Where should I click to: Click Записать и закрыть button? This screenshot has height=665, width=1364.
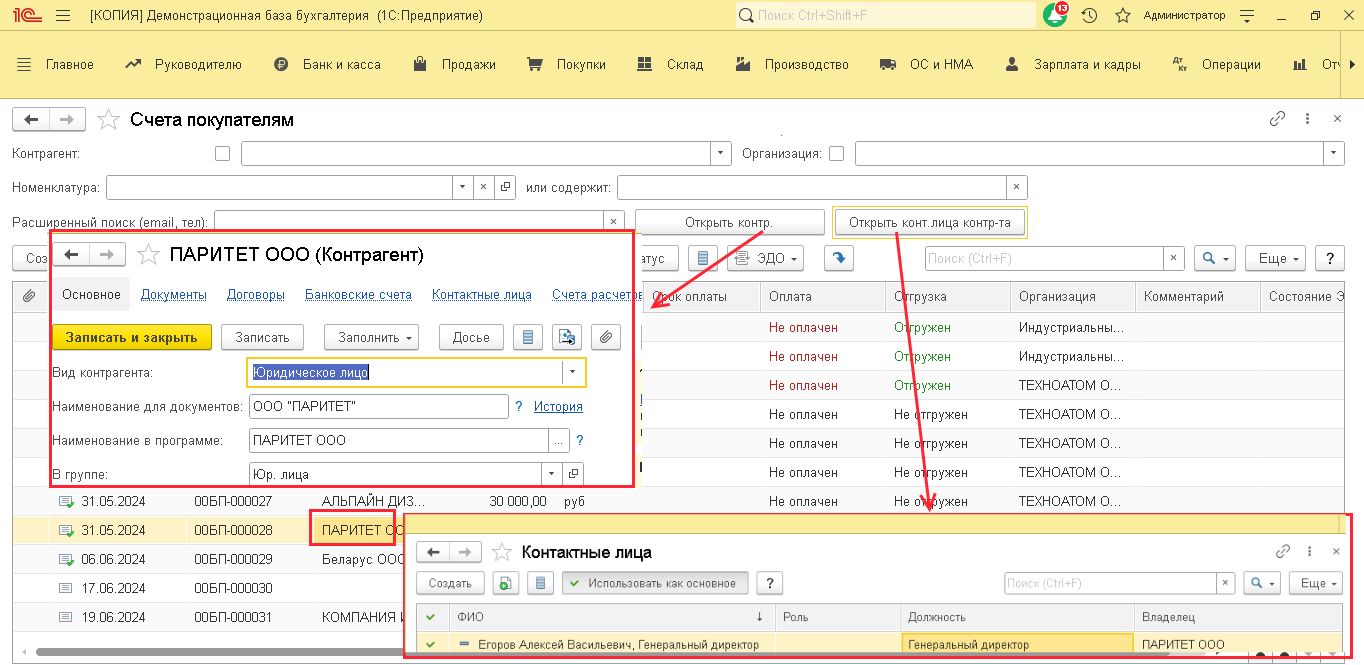[132, 337]
